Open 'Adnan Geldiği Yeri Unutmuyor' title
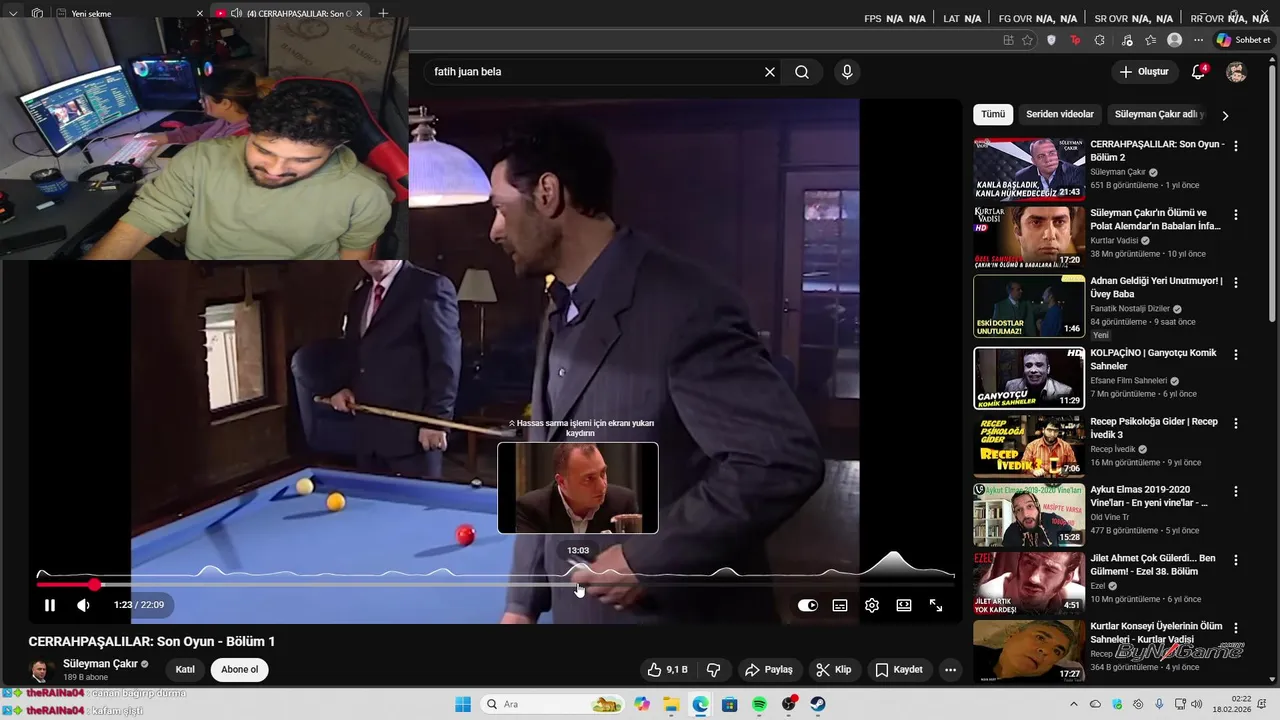 (x=1156, y=287)
